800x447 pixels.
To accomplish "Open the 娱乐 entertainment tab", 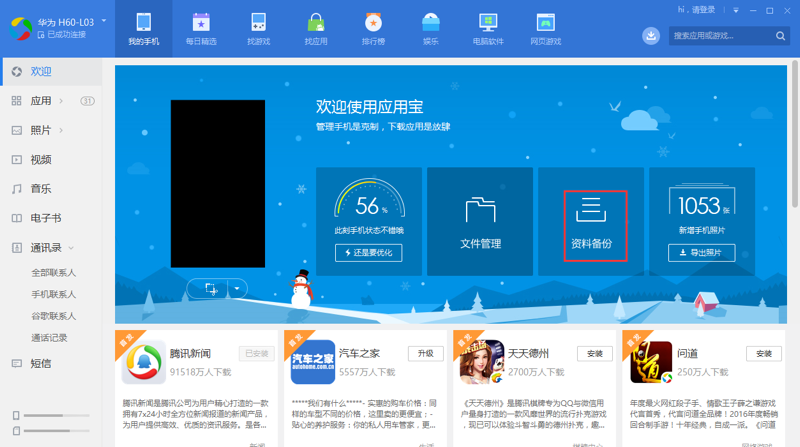I will pos(431,29).
